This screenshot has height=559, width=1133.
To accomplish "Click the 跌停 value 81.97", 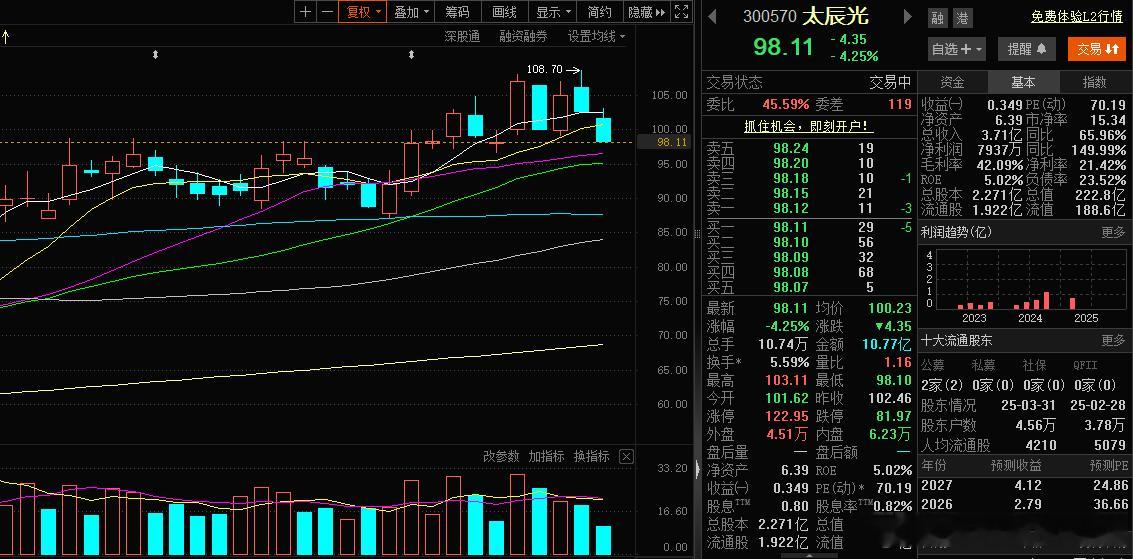I will (x=890, y=416).
